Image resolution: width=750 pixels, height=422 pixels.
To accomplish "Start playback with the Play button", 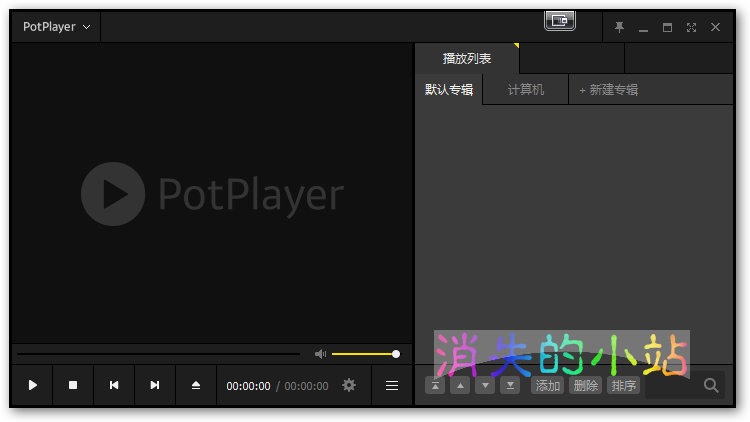I will 33,385.
